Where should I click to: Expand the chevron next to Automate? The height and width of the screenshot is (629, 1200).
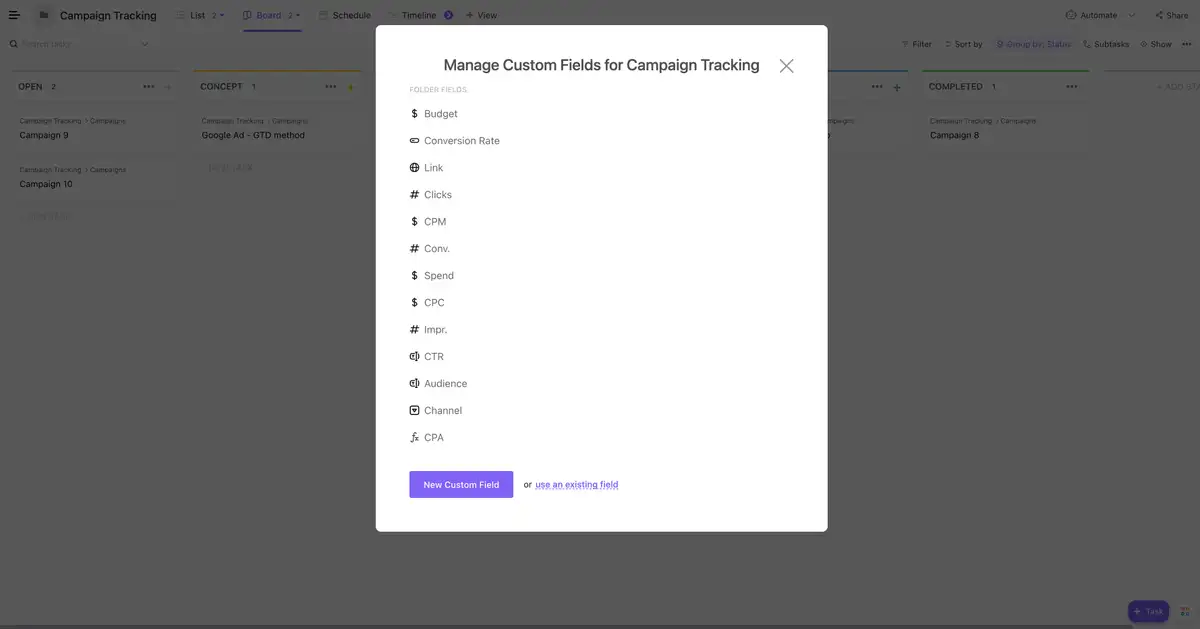pos(1132,15)
